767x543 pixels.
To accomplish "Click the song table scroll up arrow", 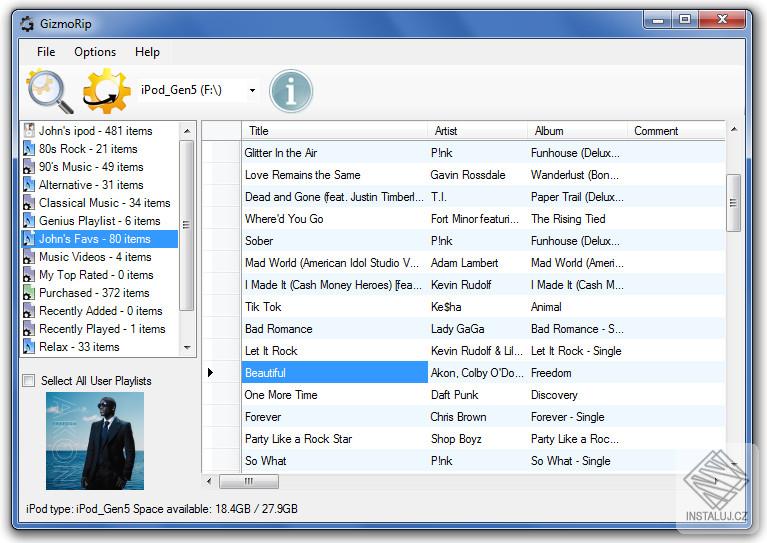I will pos(733,130).
